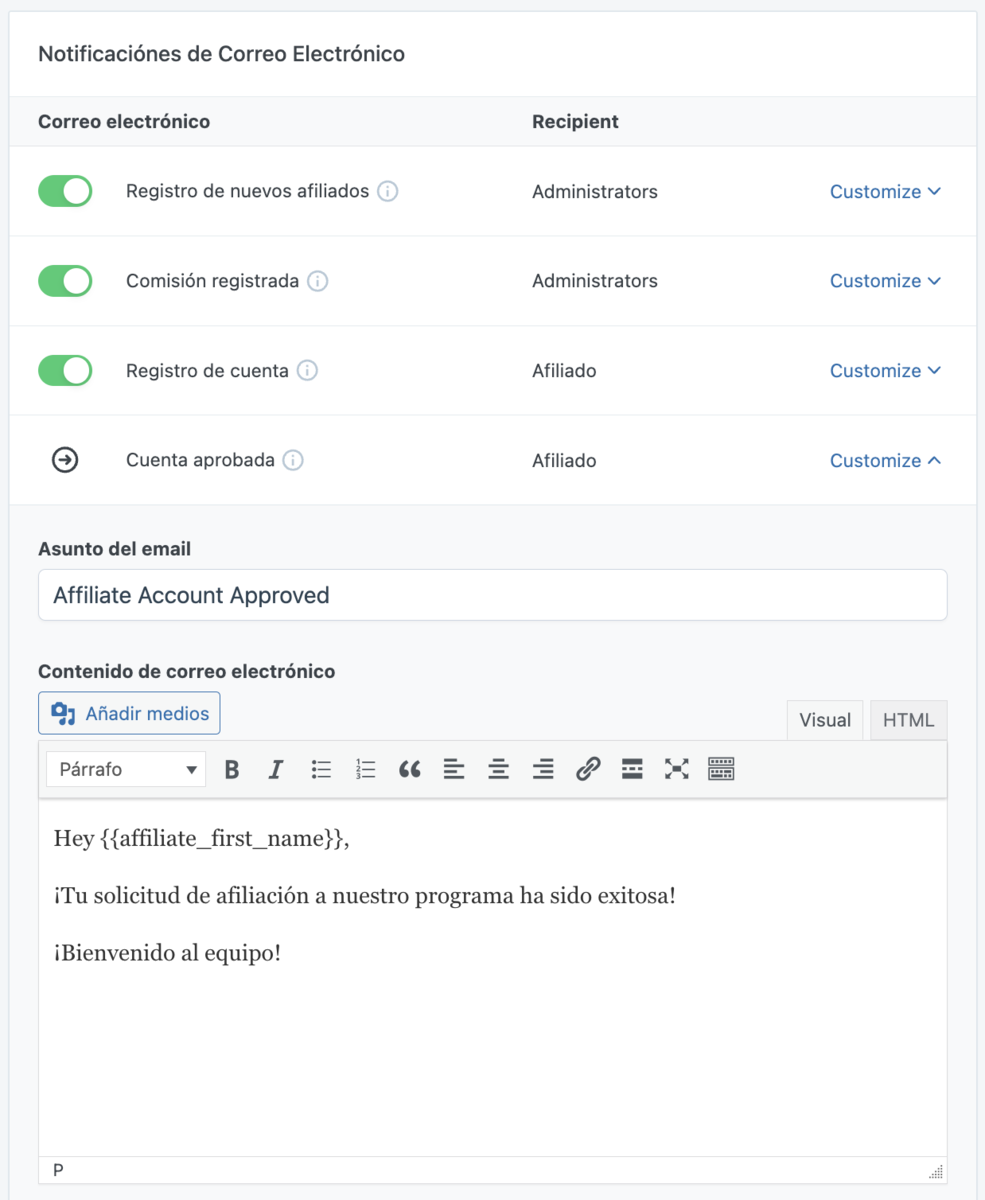Disable Registro de nuevos afiliados notification
Viewport: 985px width, 1200px height.
tap(65, 191)
